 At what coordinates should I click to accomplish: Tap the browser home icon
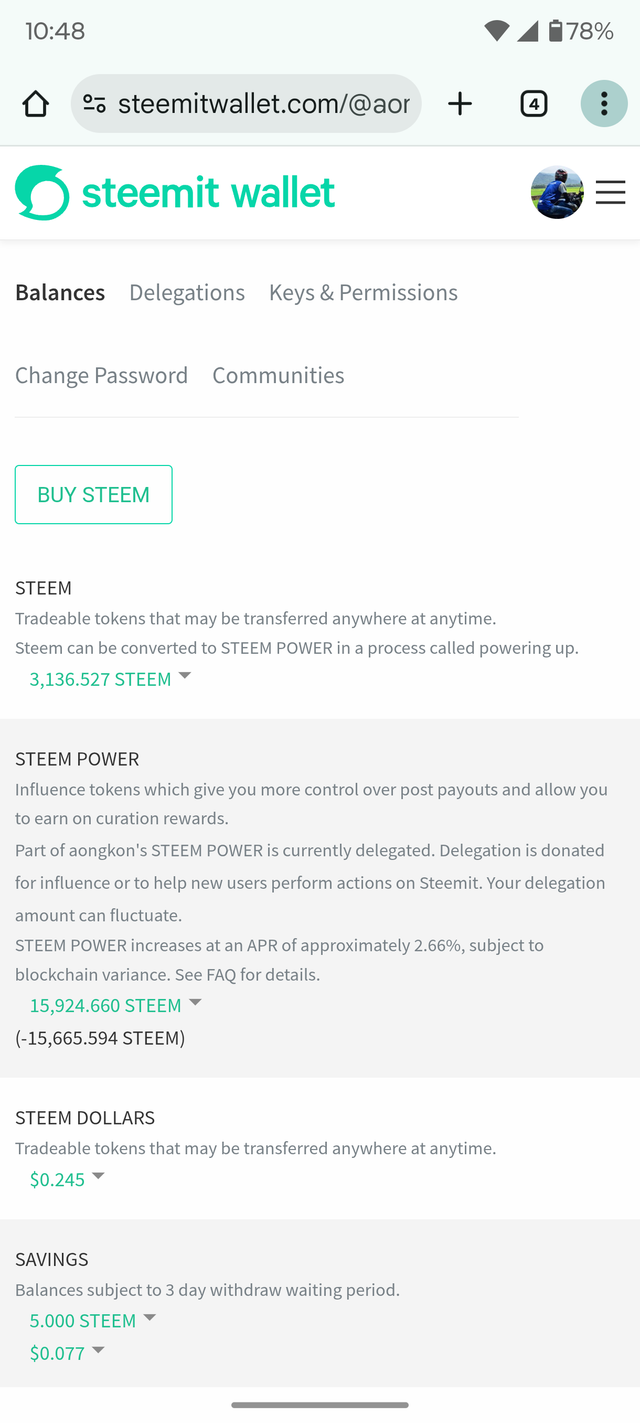tap(35, 104)
